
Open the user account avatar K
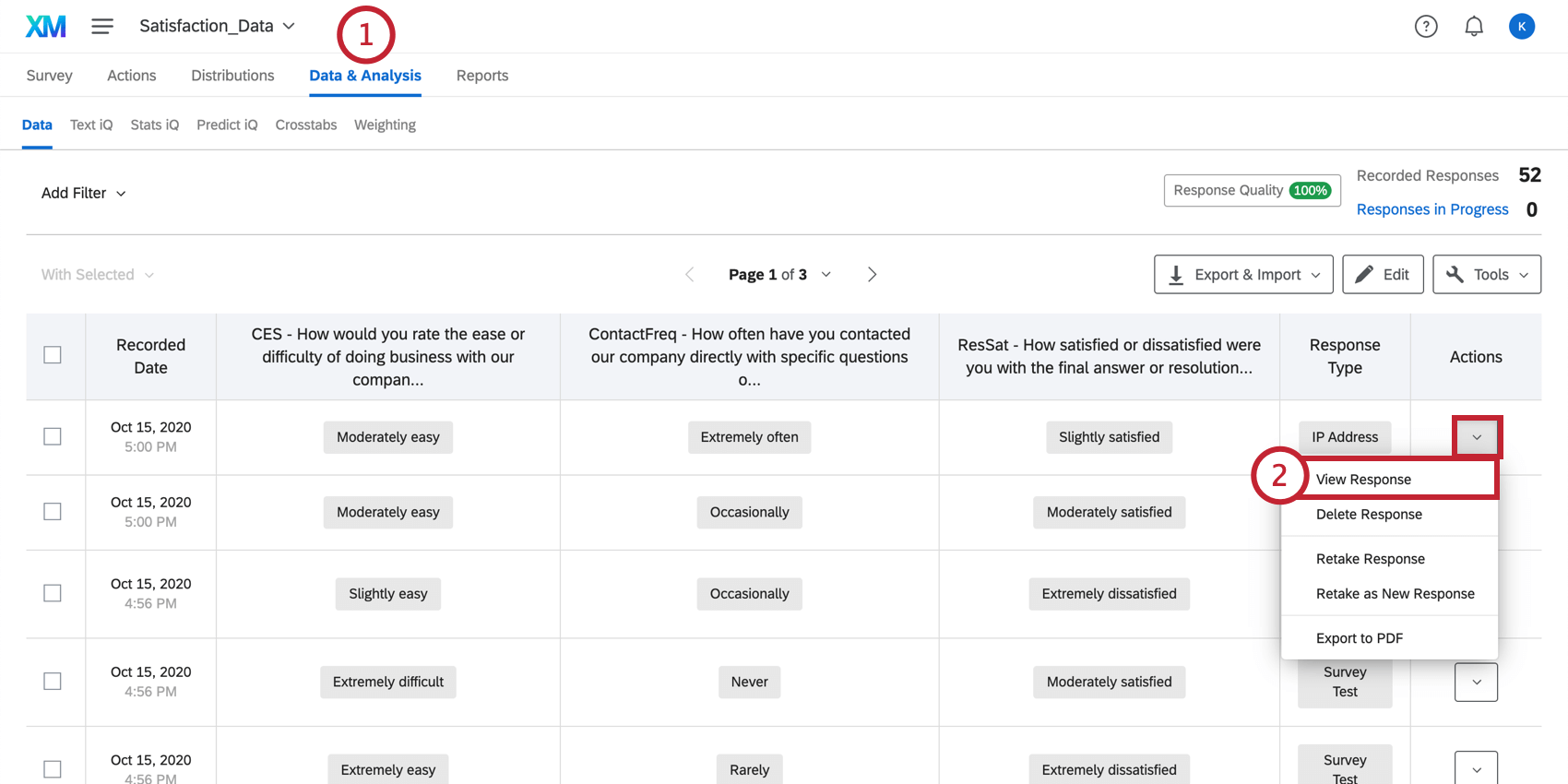click(x=1522, y=27)
